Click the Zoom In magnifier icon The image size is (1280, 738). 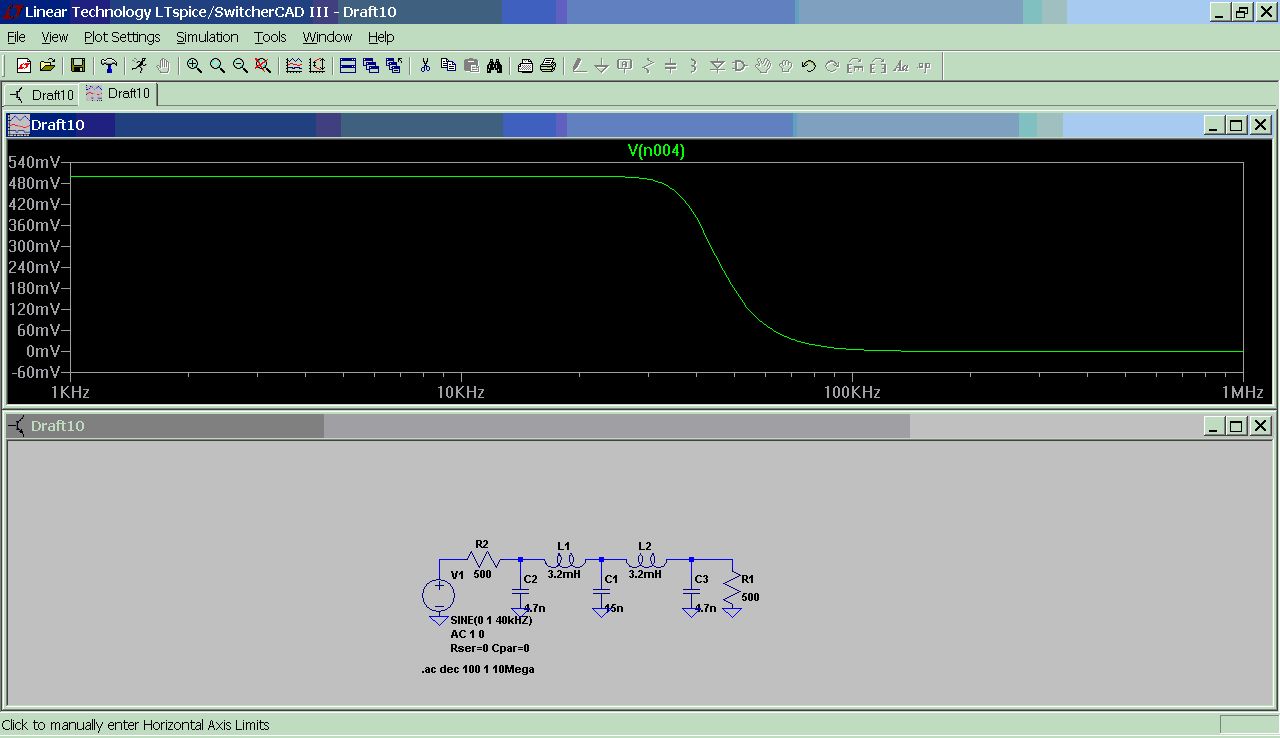(194, 66)
